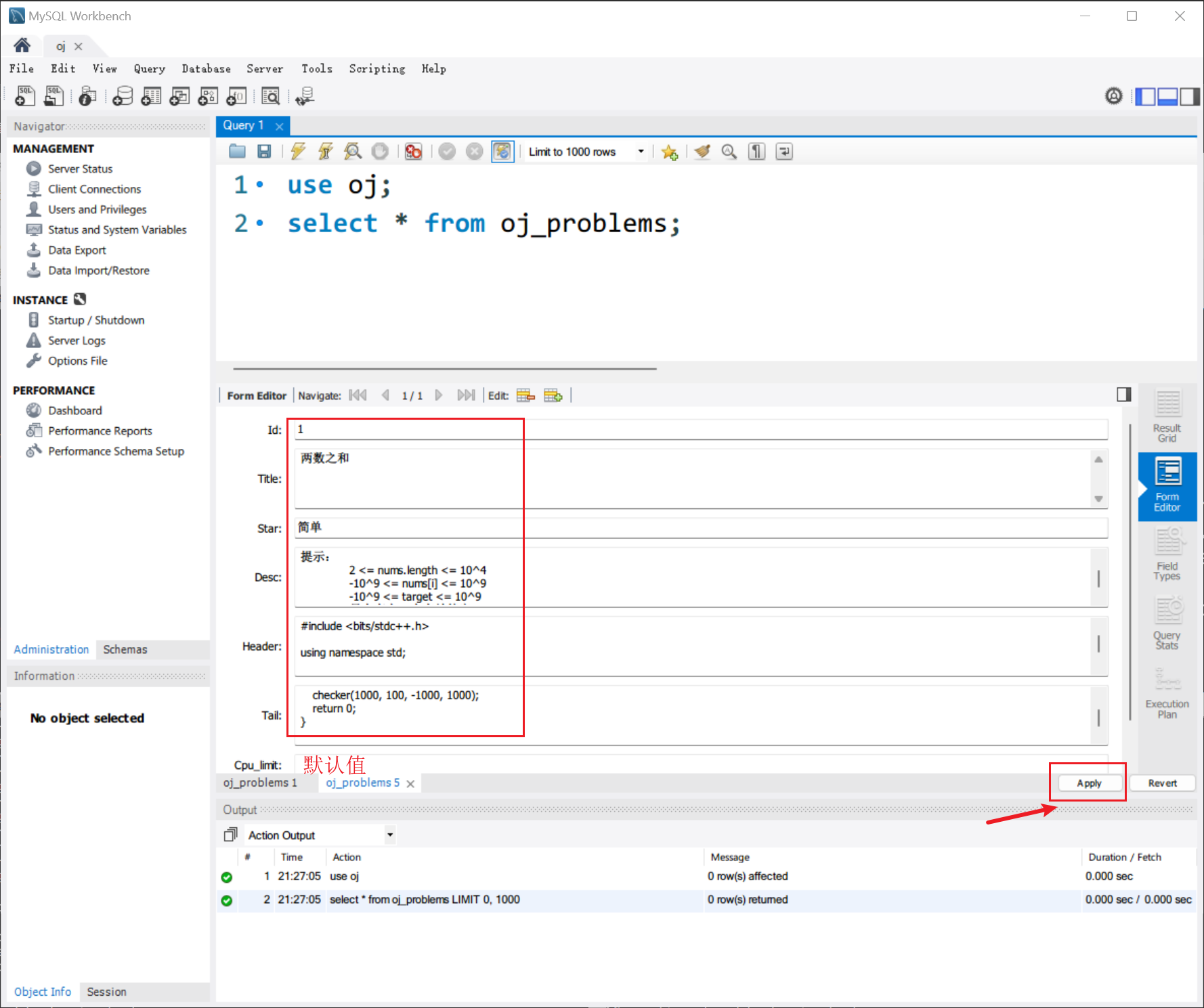This screenshot has height=1008, width=1204.
Task: Toggle the left sidebar panel visibility
Action: pos(1145,97)
